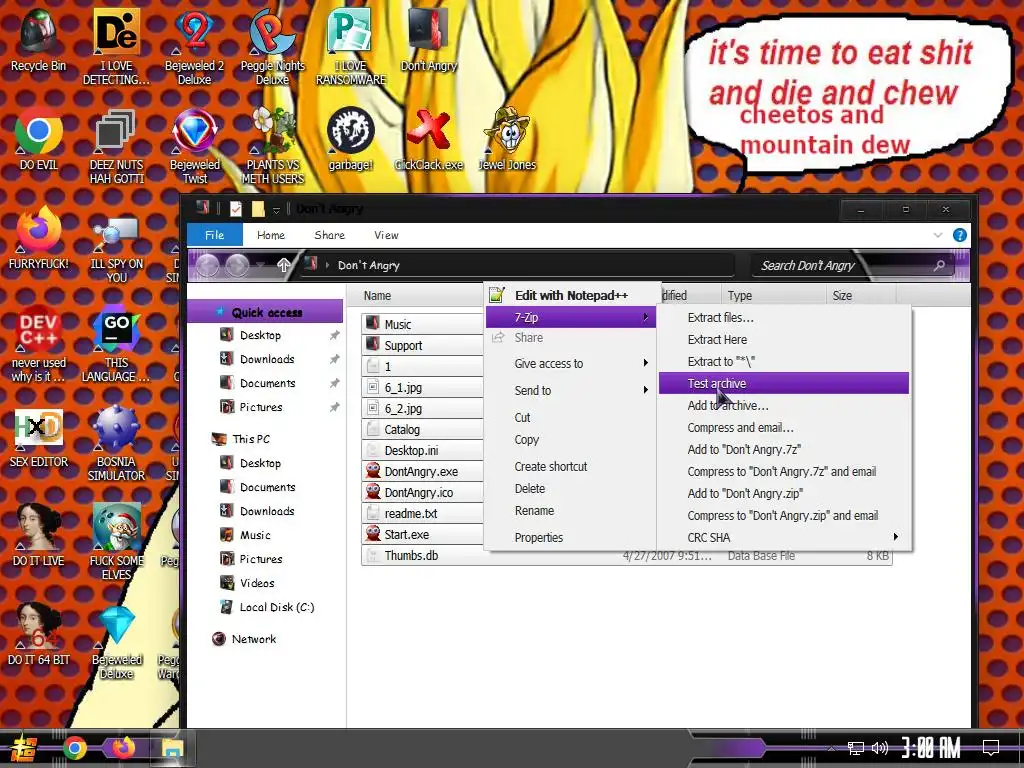Launch ClickClack.exe from the desktop
The height and width of the screenshot is (768, 1024).
pos(428,140)
